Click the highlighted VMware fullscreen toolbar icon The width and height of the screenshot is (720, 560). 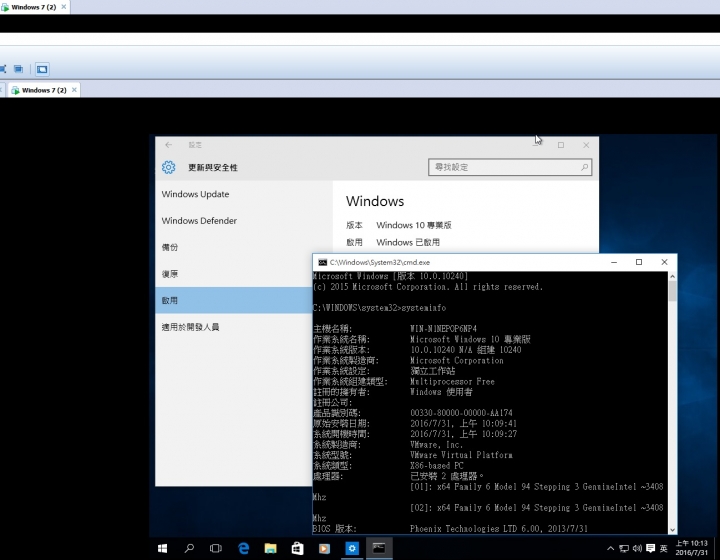[42, 69]
